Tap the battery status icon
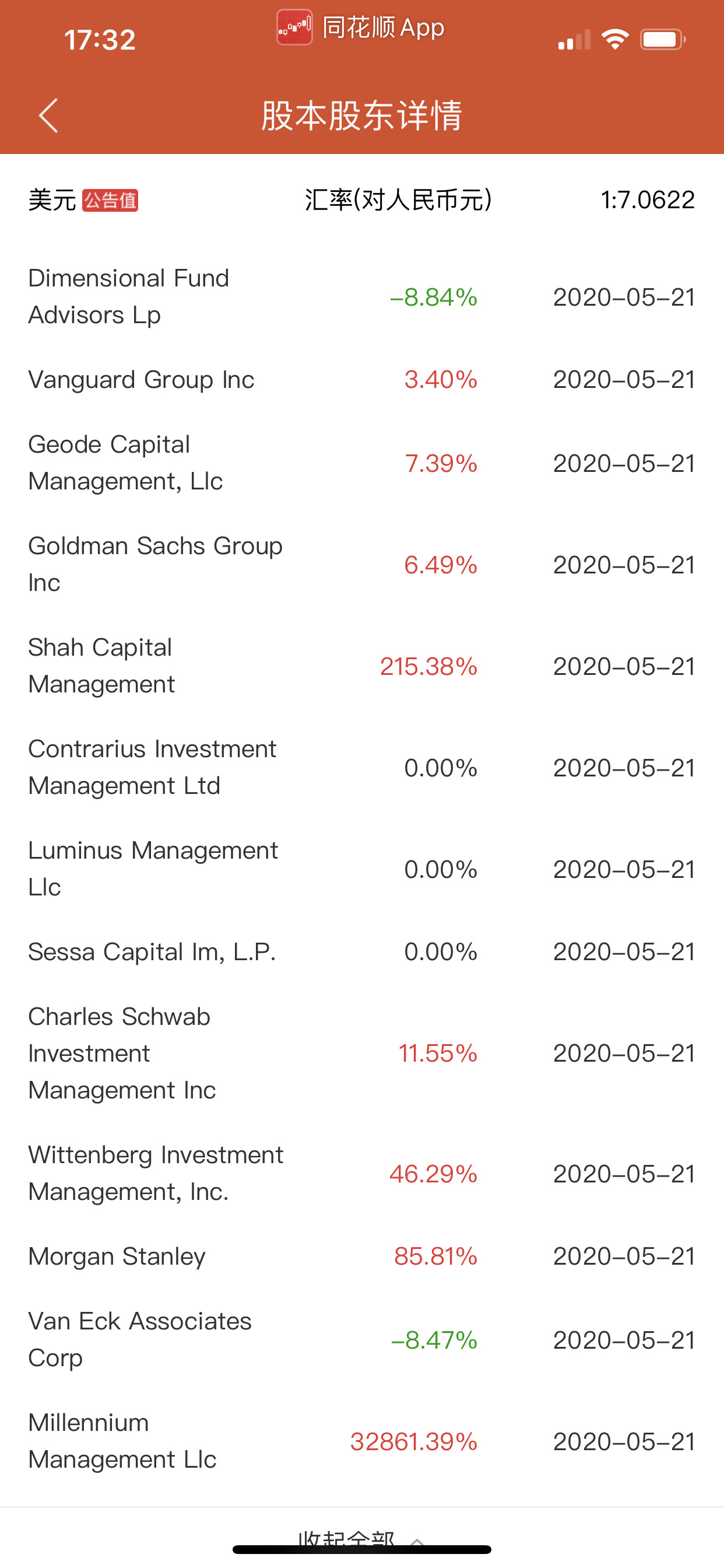Image resolution: width=724 pixels, height=1568 pixels. (x=663, y=40)
